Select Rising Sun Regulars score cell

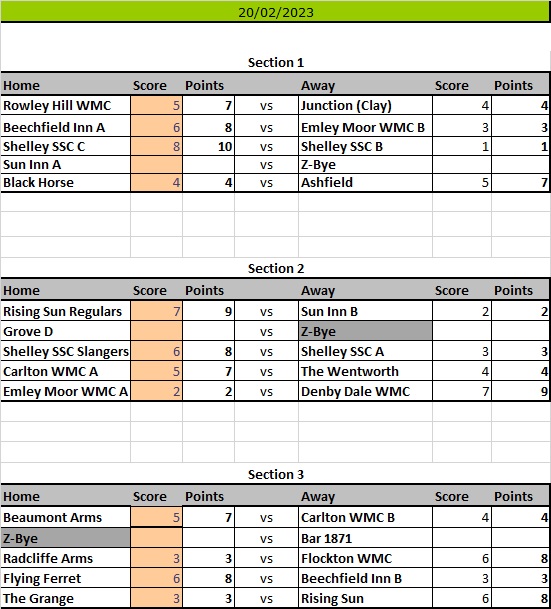[156, 311]
